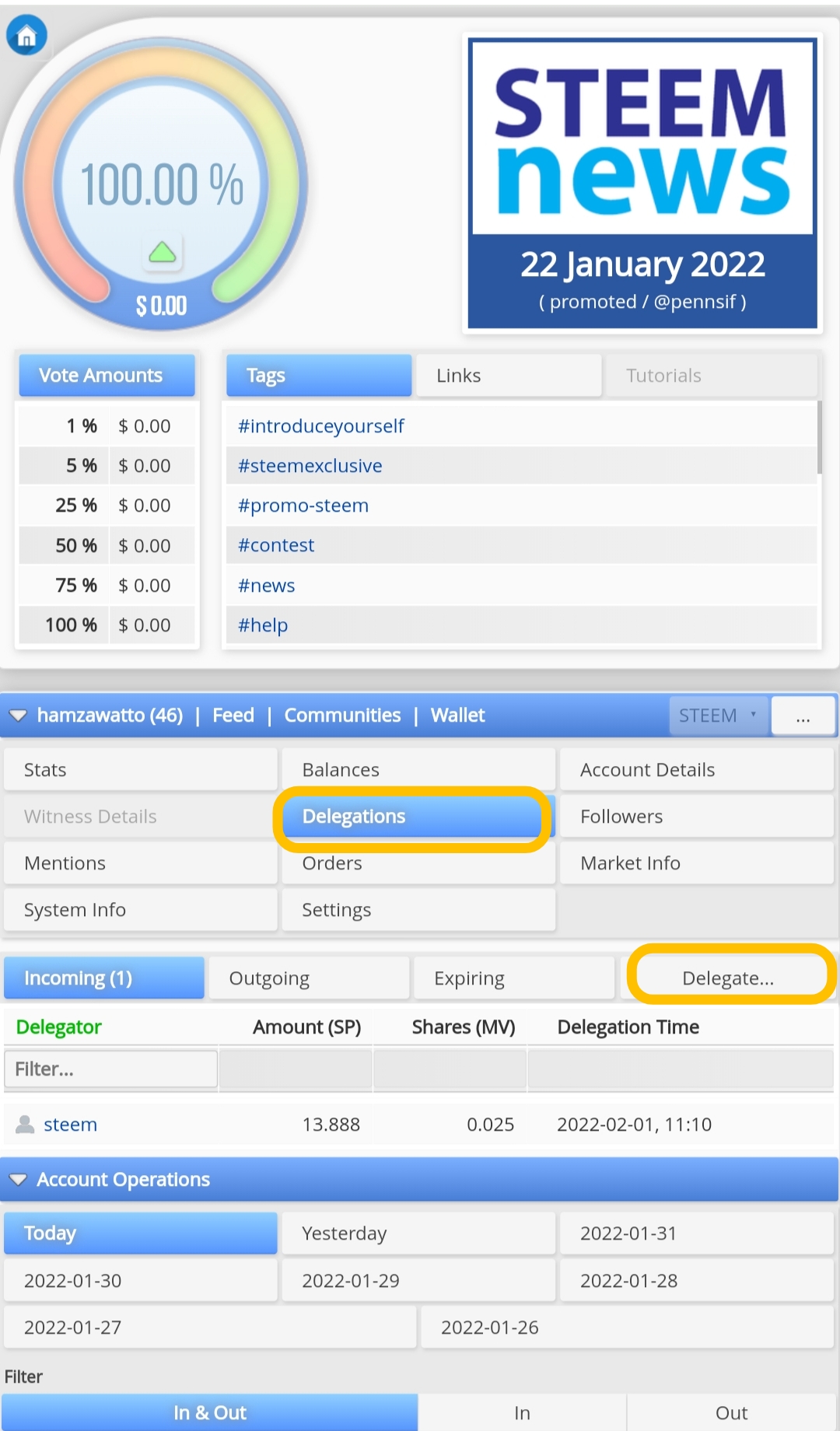Open the Orders tab
840x1431 pixels.
coord(418,865)
